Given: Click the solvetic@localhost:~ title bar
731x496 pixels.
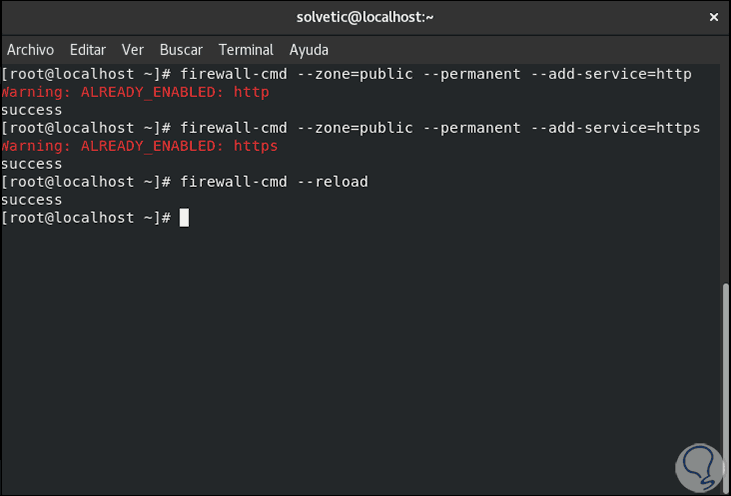Looking at the screenshot, I should point(365,17).
